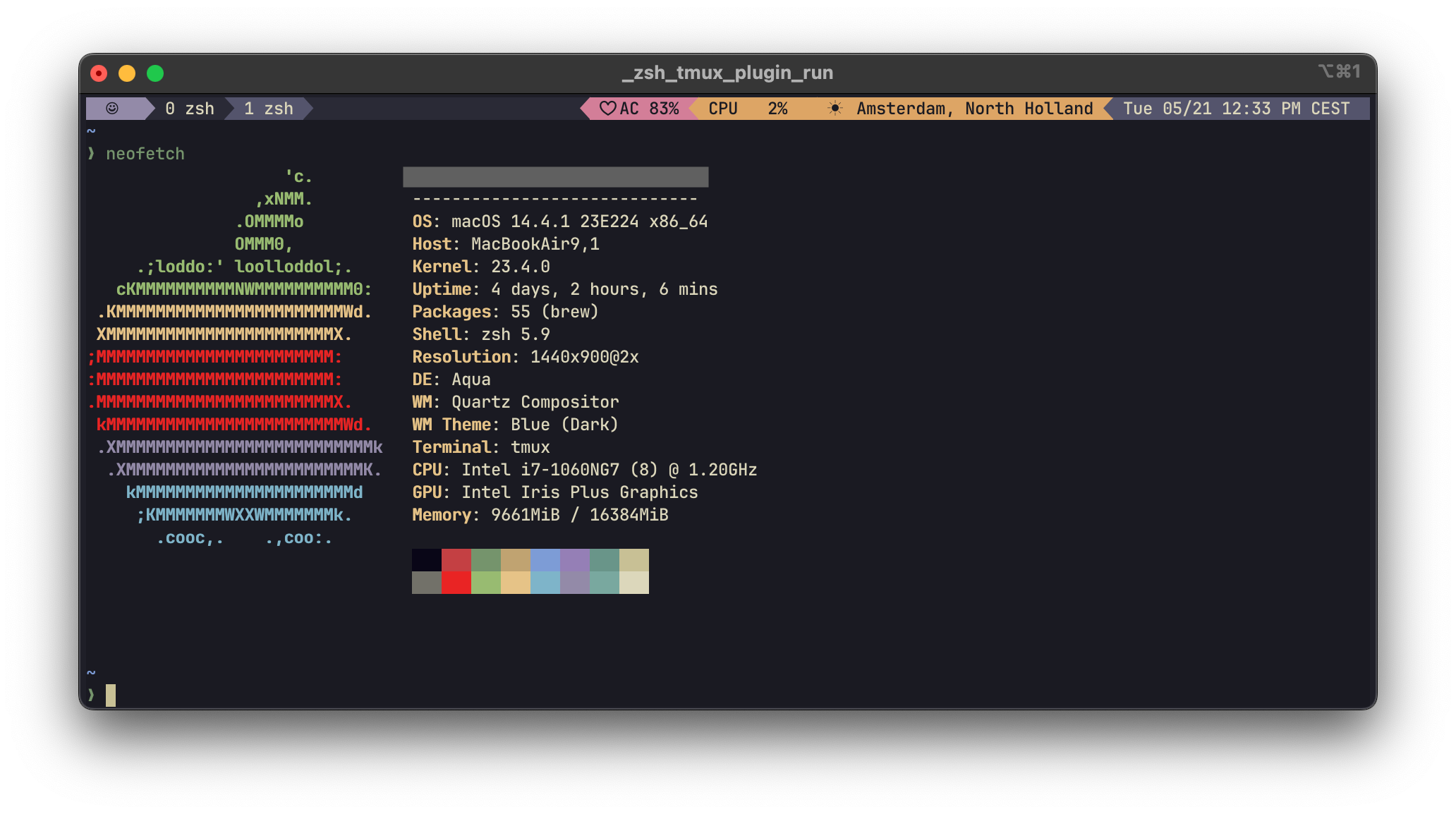
Task: Click the Uptime: 4 days line
Action: click(x=565, y=289)
